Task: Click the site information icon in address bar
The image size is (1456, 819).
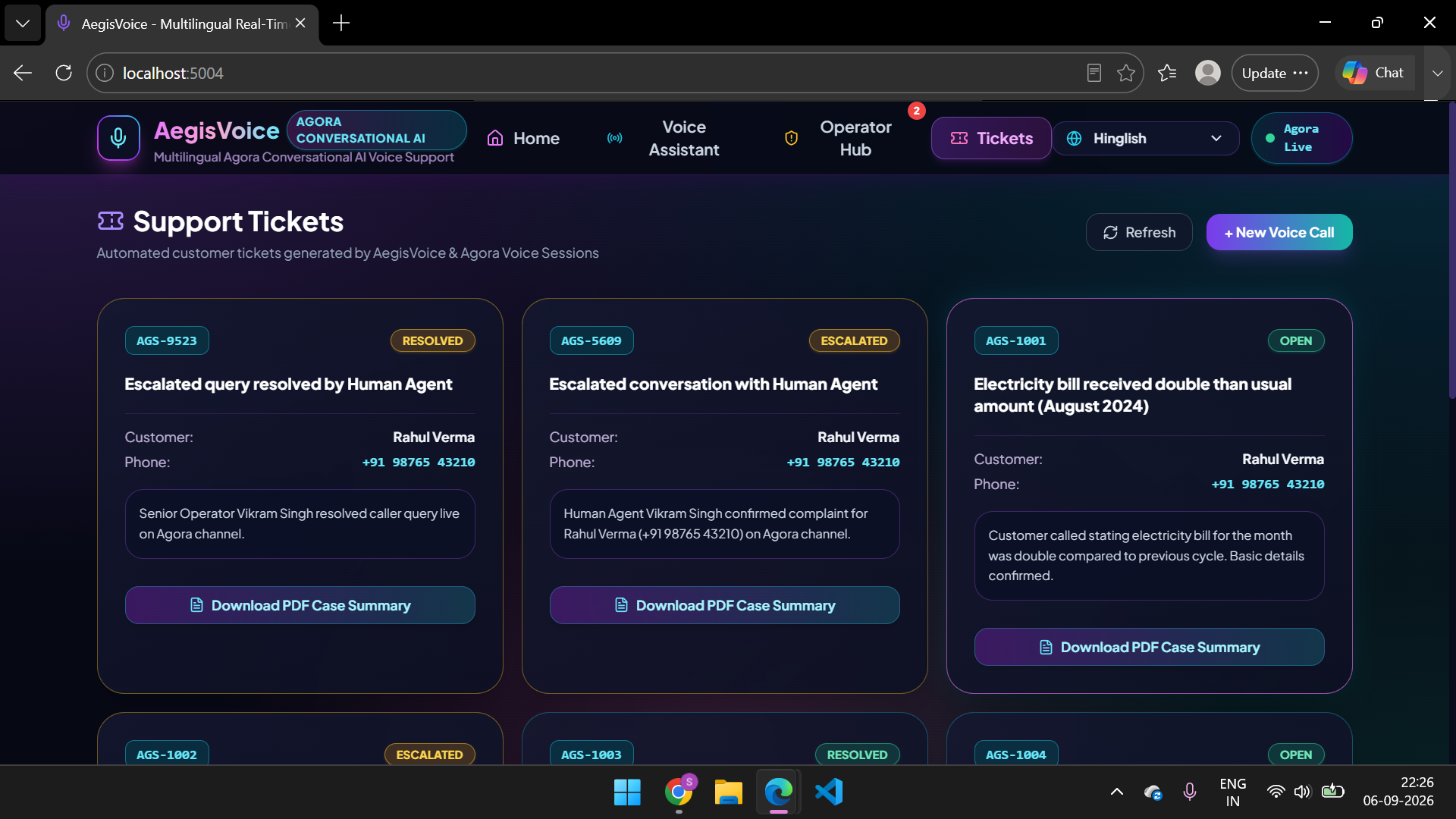Action: click(105, 73)
